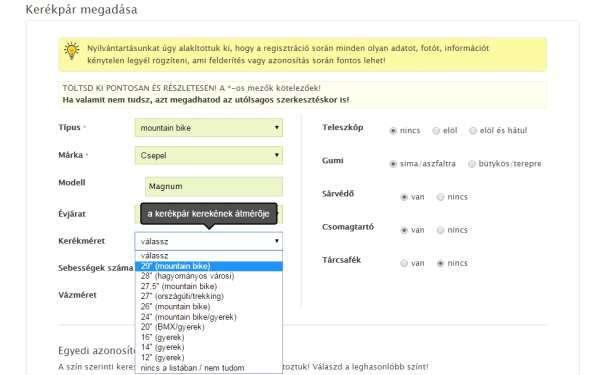
Task: Click the lightbulb tip icon
Action: [72, 51]
